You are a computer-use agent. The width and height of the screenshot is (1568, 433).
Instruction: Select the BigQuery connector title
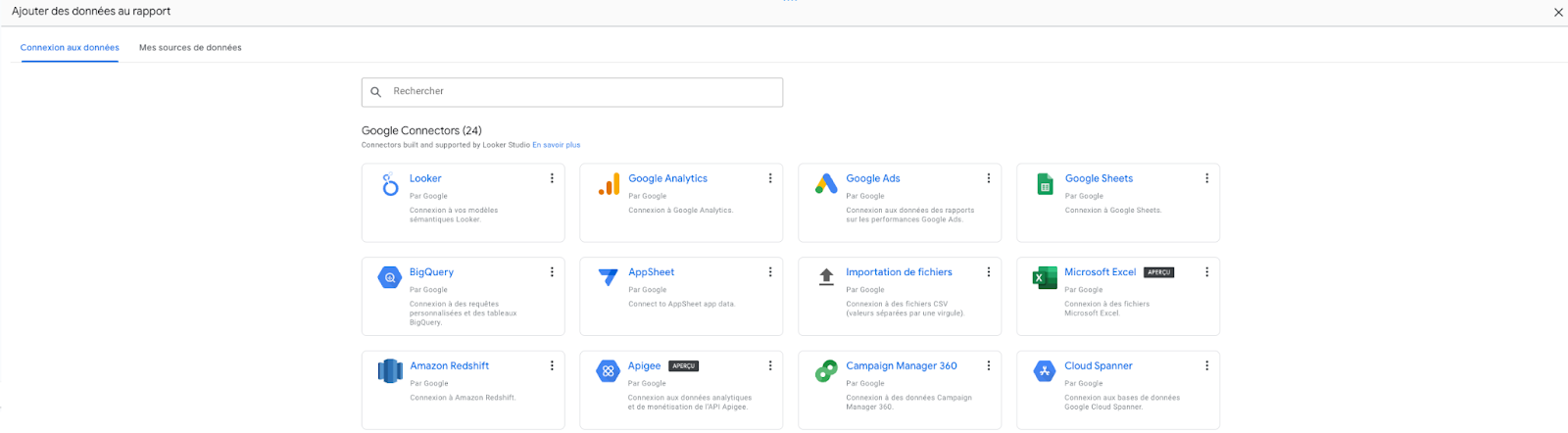tap(431, 272)
